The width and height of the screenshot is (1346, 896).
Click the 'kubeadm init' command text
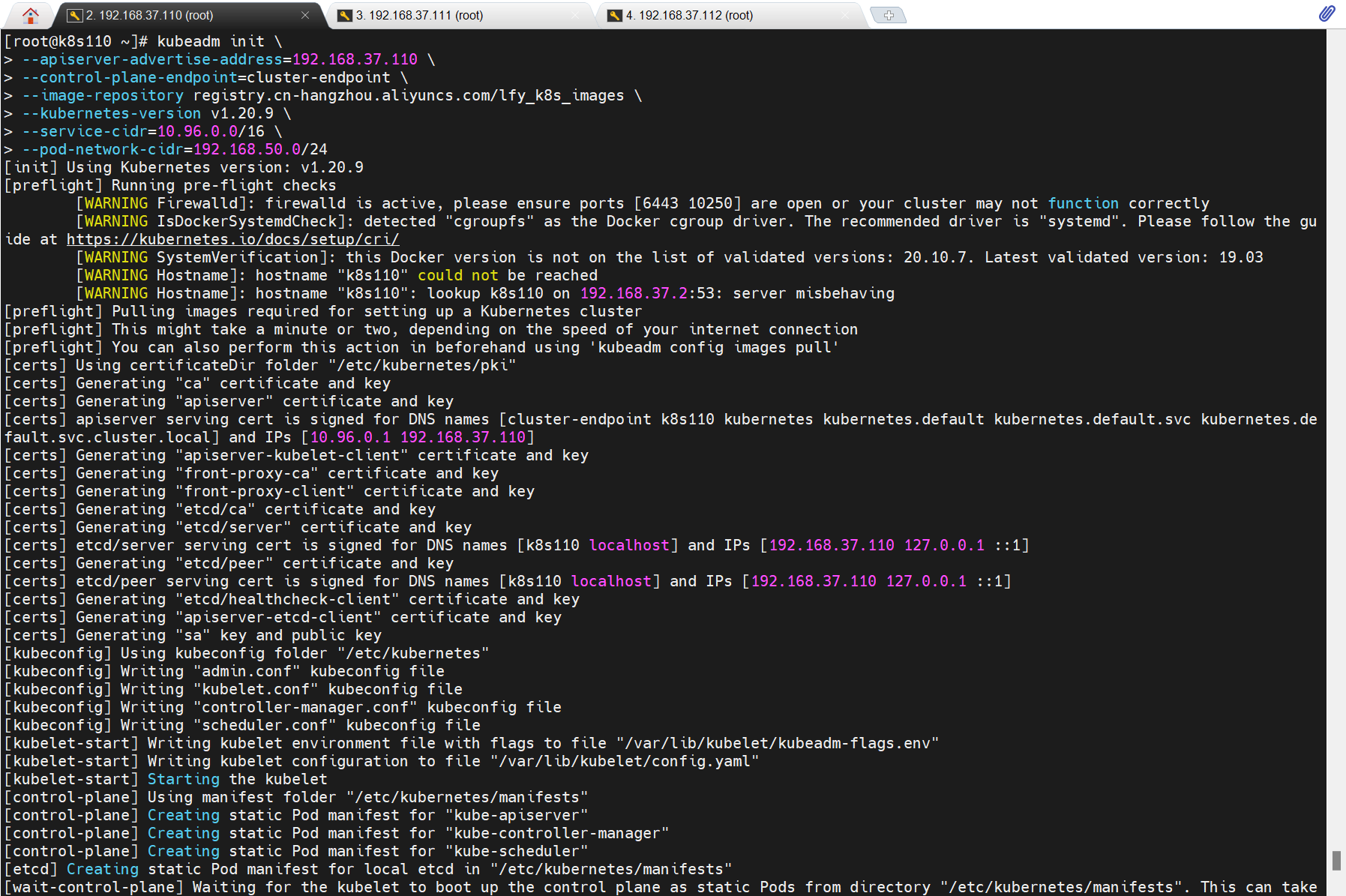point(211,41)
